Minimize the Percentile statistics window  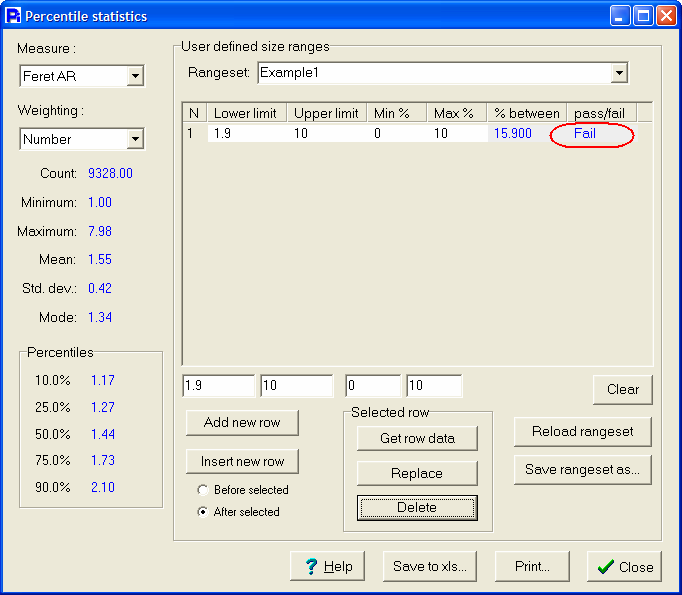621,16
